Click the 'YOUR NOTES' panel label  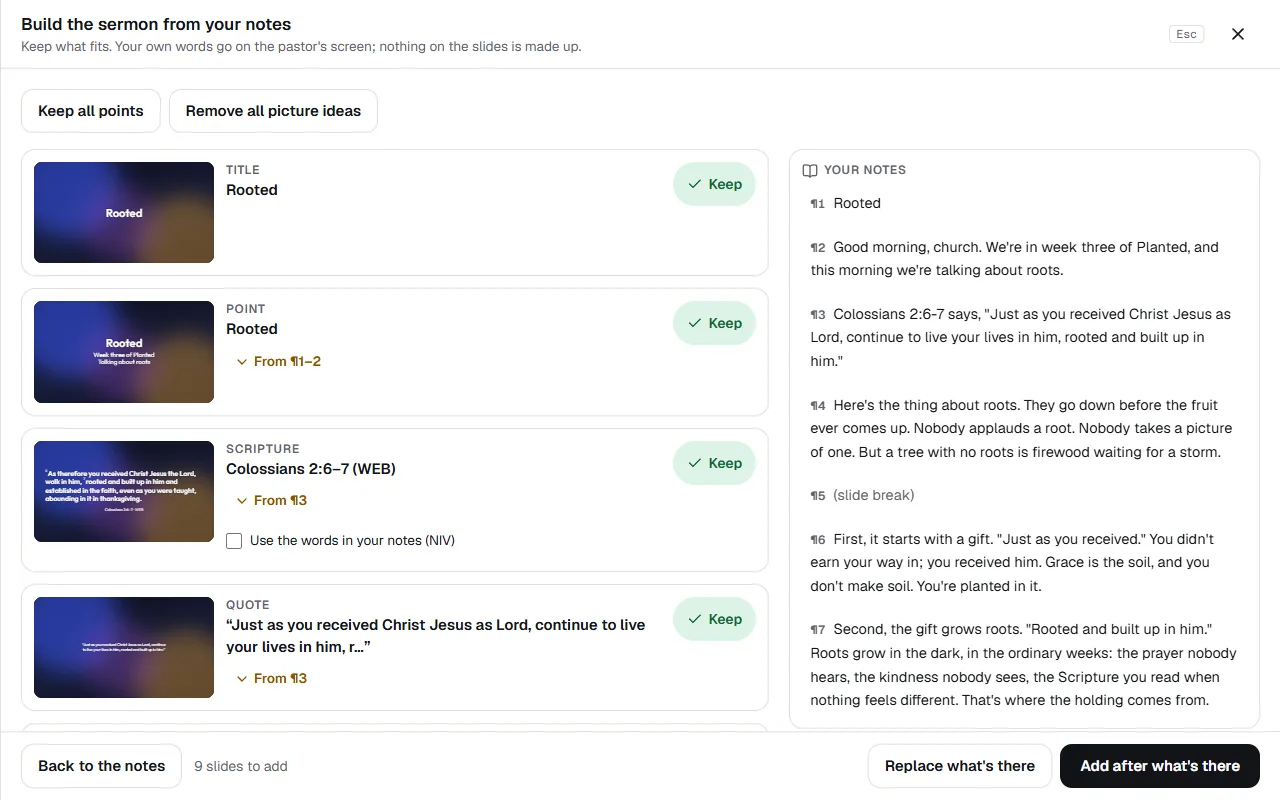click(865, 170)
